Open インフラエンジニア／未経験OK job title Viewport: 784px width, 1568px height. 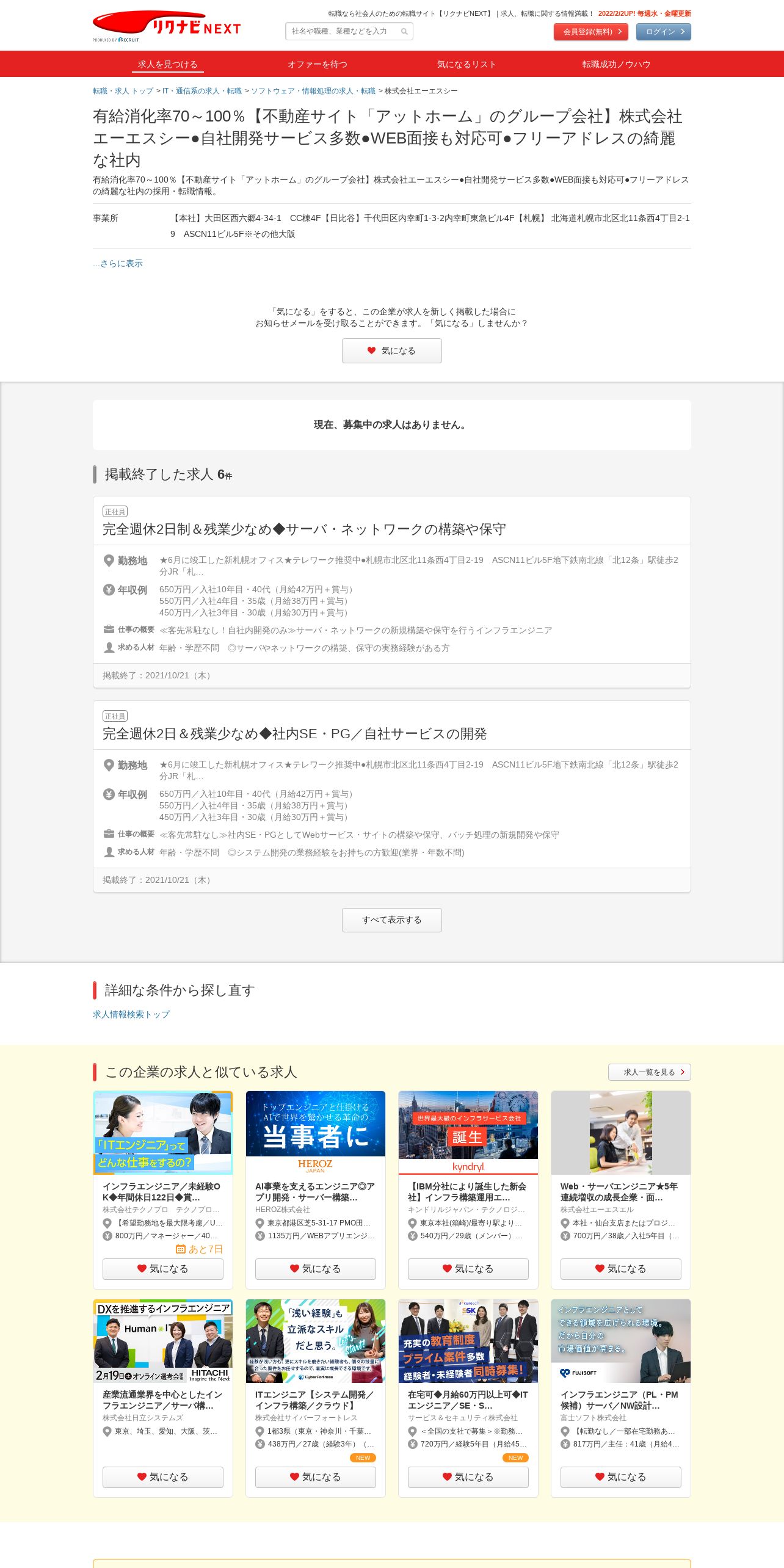162,1192
